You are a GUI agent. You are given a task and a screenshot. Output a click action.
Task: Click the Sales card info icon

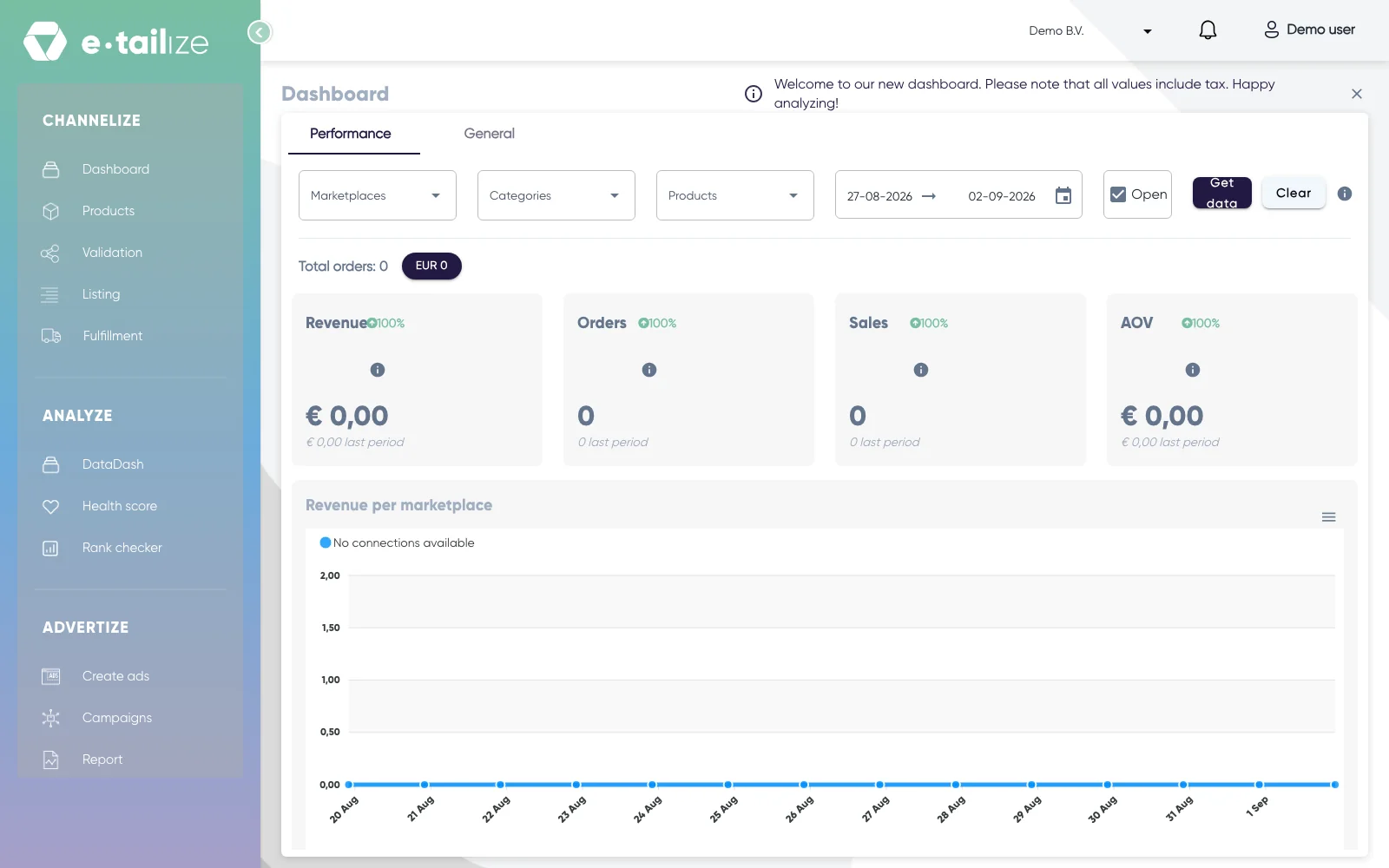pyautogui.click(x=921, y=370)
